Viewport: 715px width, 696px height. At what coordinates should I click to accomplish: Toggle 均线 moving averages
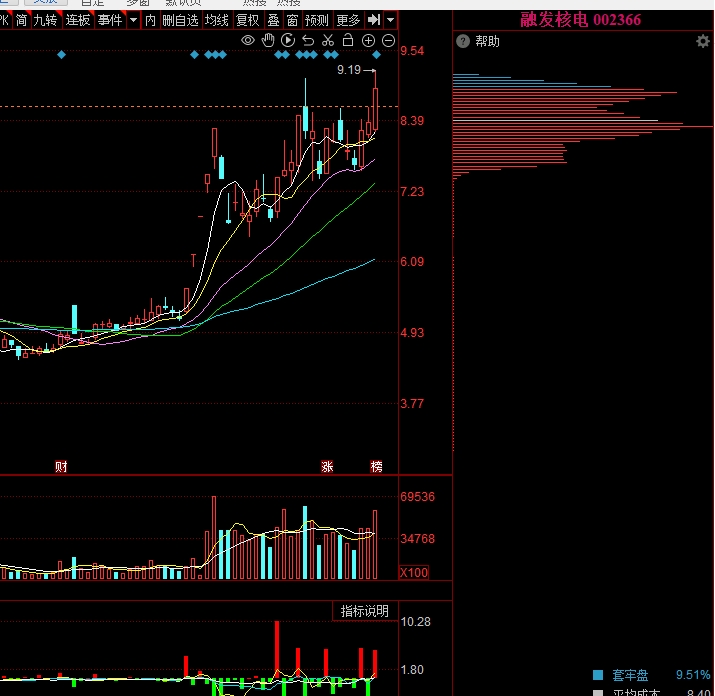(x=217, y=20)
